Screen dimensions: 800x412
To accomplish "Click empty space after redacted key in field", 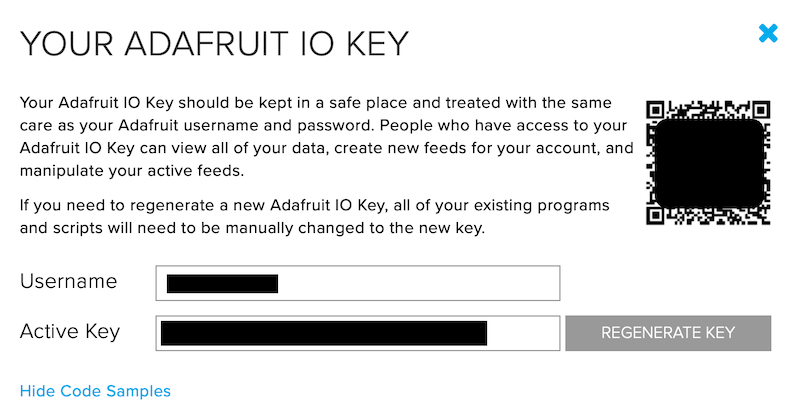I will pyautogui.click(x=523, y=333).
